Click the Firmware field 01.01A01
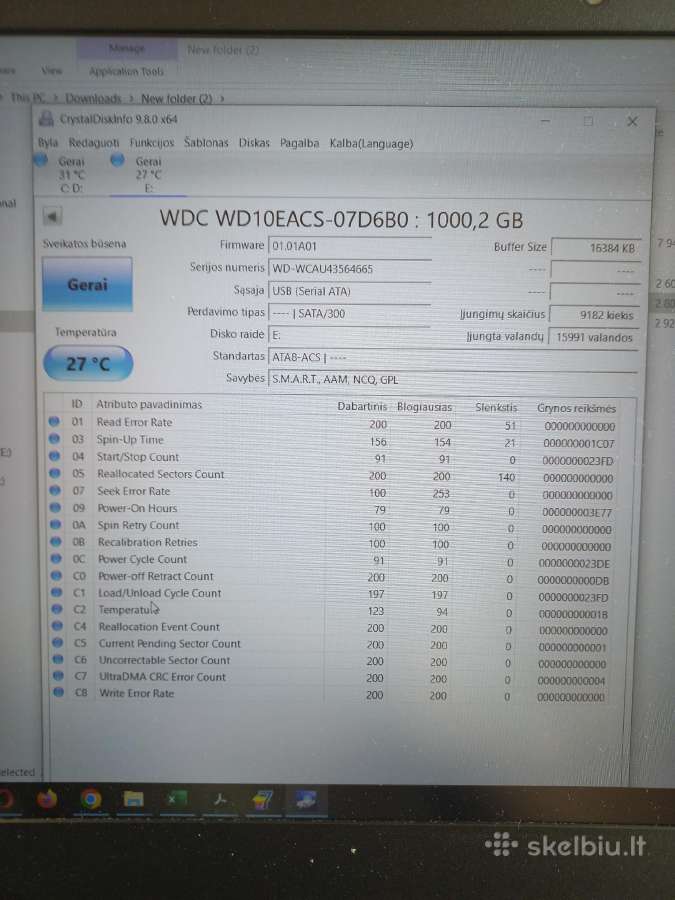This screenshot has width=675, height=900. pyautogui.click(x=349, y=246)
